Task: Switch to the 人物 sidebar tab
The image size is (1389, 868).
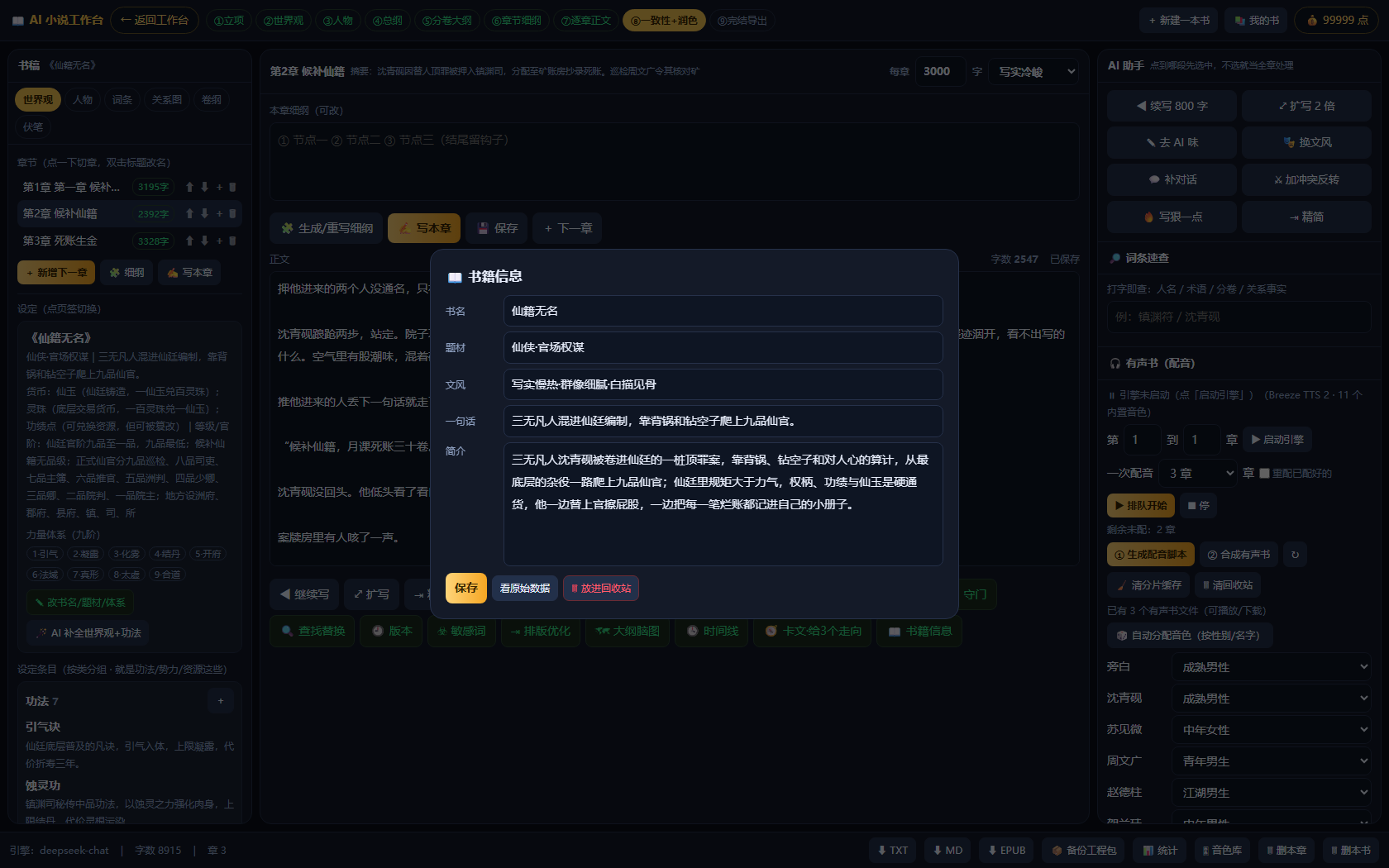Action: 83,100
